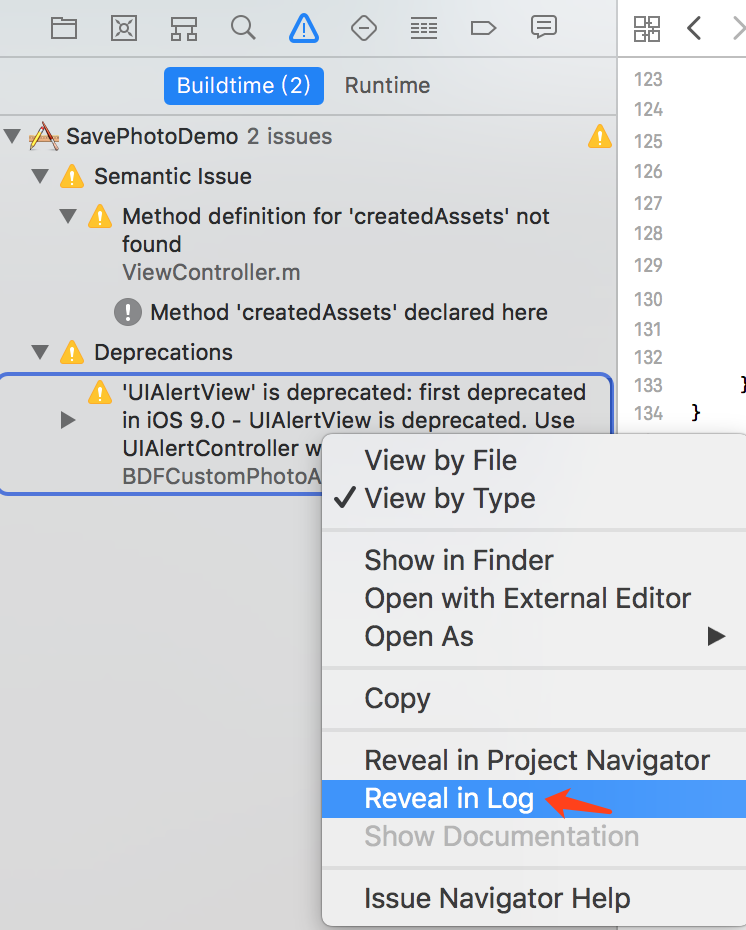The width and height of the screenshot is (746, 930).
Task: Open the Project navigator folder icon
Action: pyautogui.click(x=64, y=28)
